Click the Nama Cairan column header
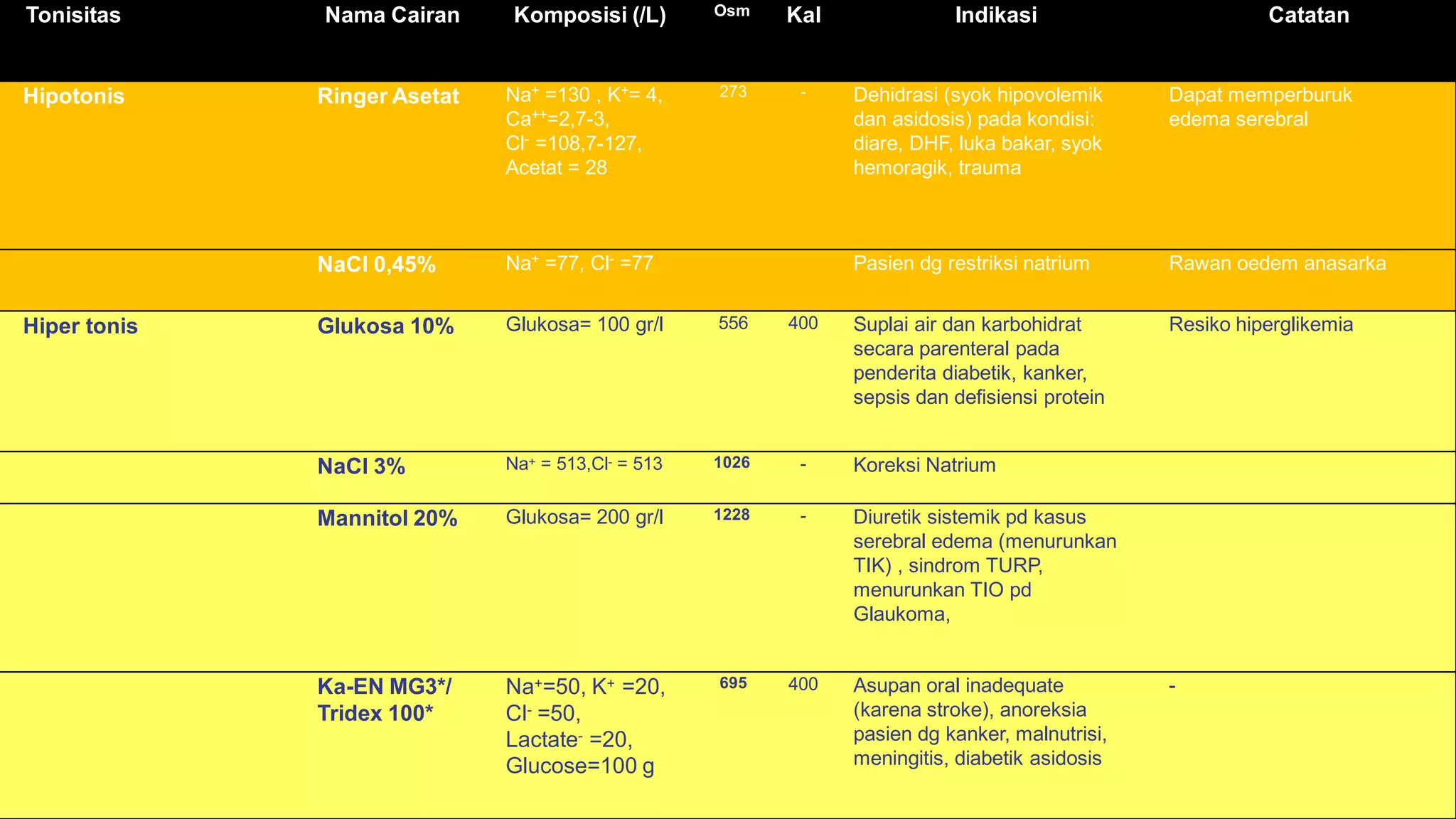This screenshot has height=819, width=1456. point(392,16)
